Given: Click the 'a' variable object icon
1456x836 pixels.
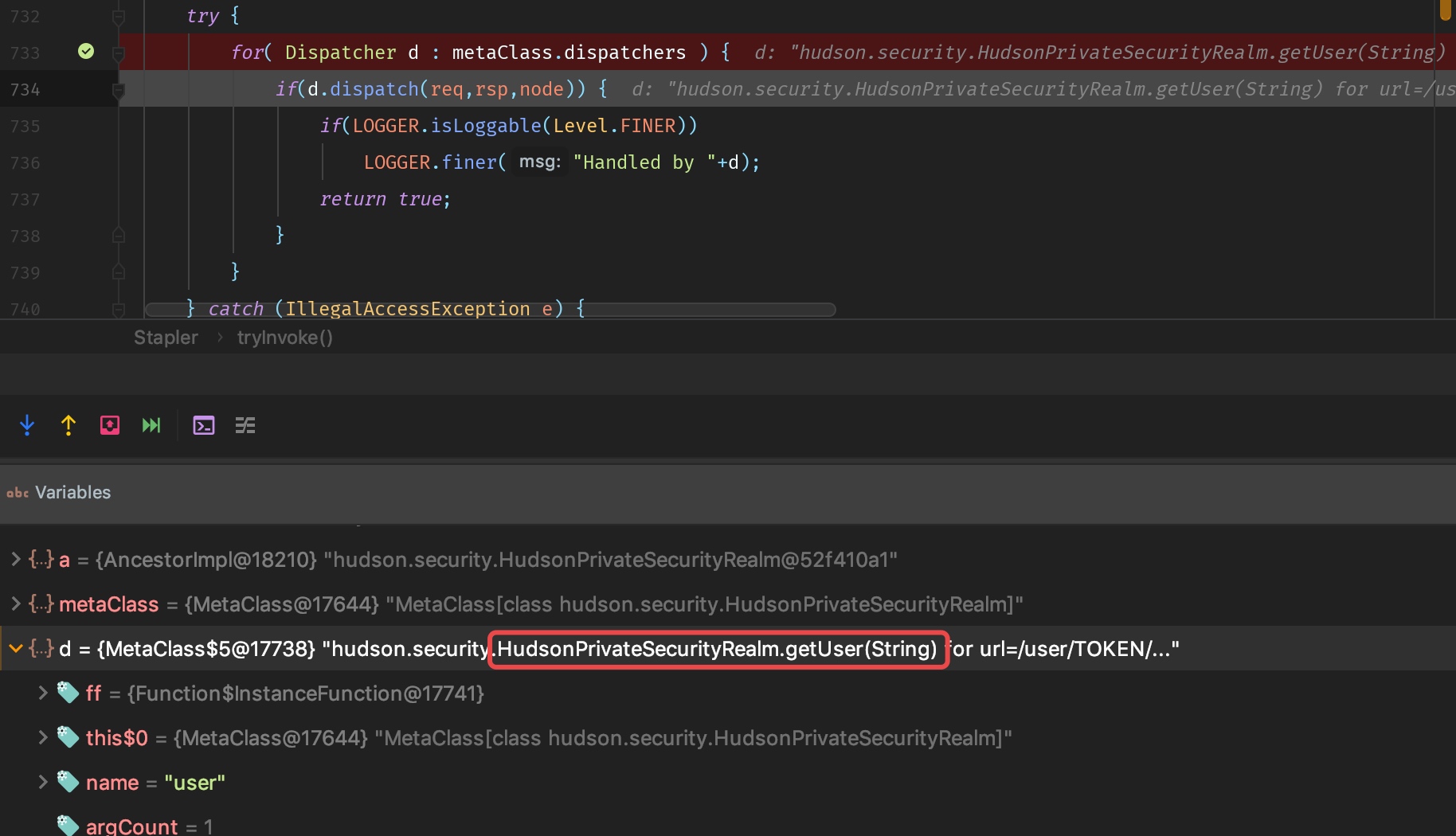Looking at the screenshot, I should pos(41,559).
